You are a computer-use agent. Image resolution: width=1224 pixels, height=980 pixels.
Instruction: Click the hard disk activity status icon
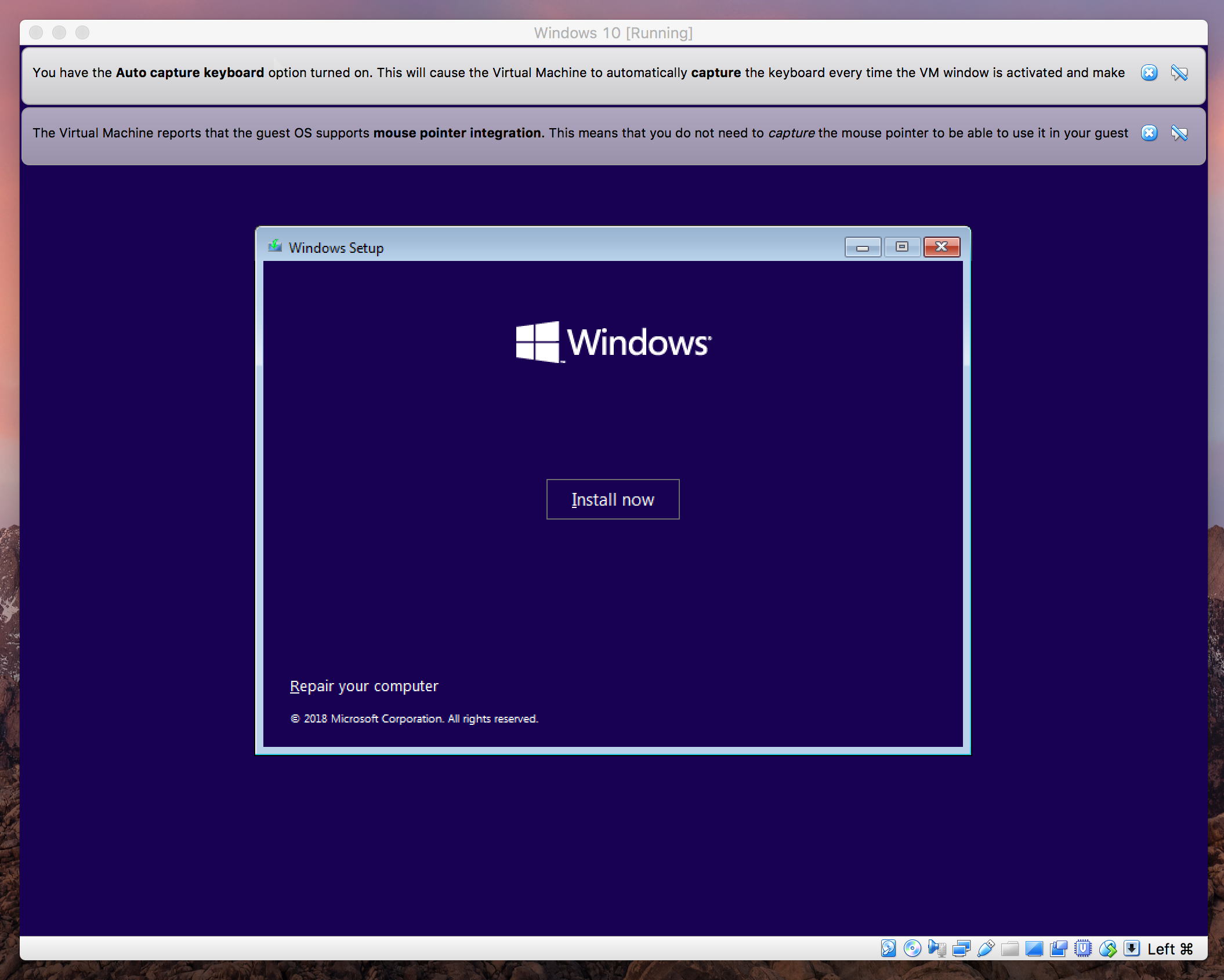[x=888, y=949]
